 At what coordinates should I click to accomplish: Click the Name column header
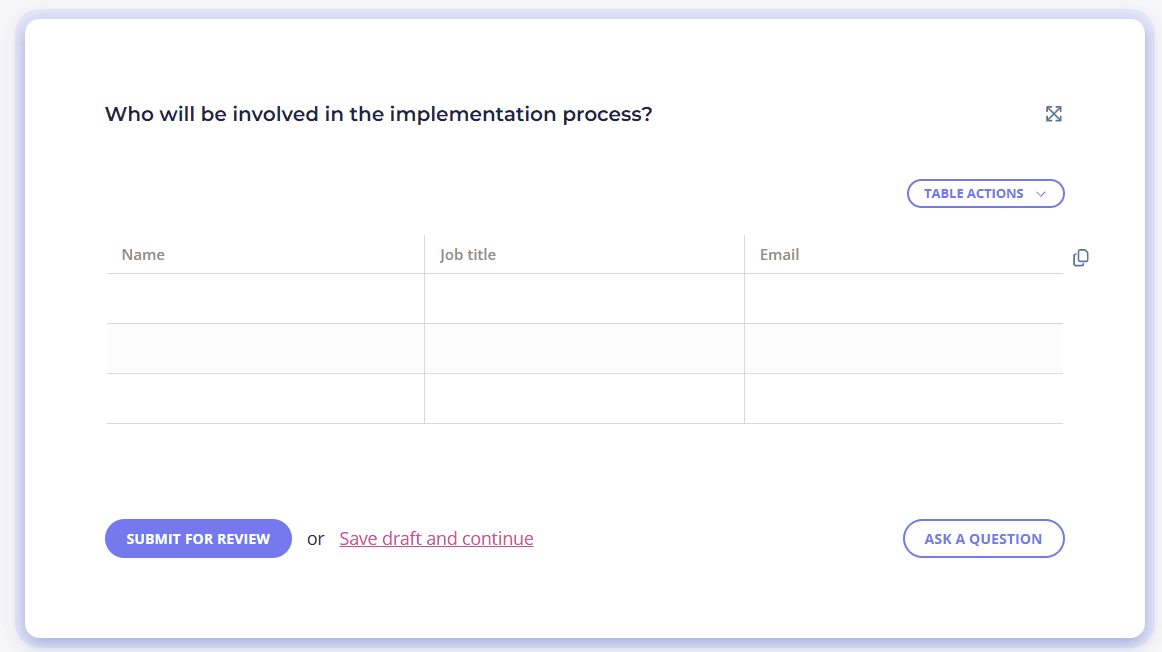[143, 255]
